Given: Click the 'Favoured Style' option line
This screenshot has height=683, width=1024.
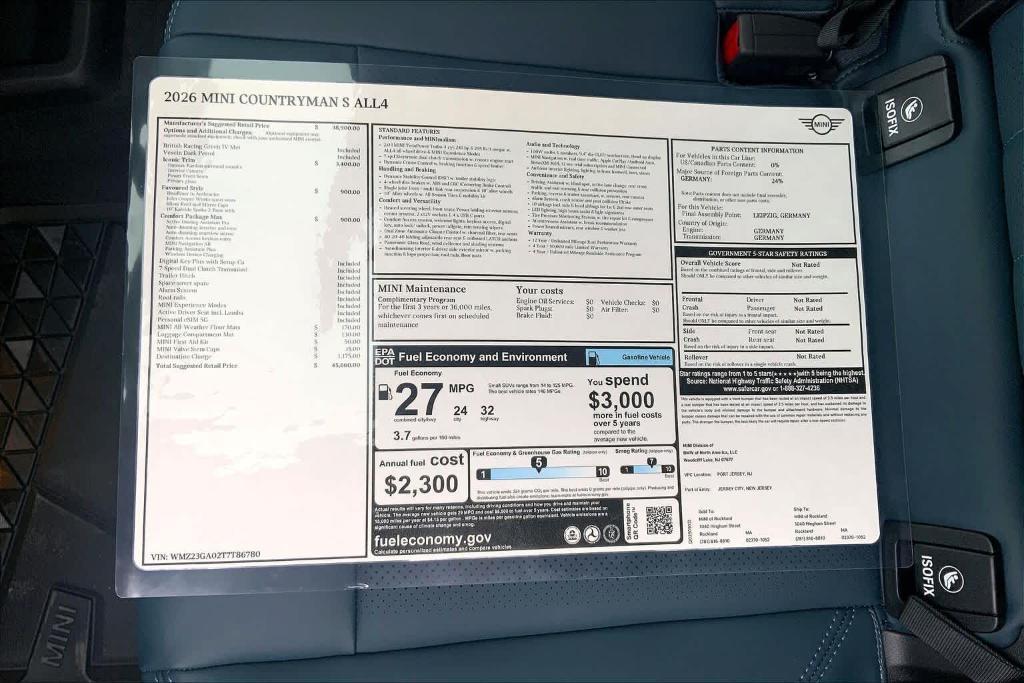Looking at the screenshot, I should (x=182, y=188).
